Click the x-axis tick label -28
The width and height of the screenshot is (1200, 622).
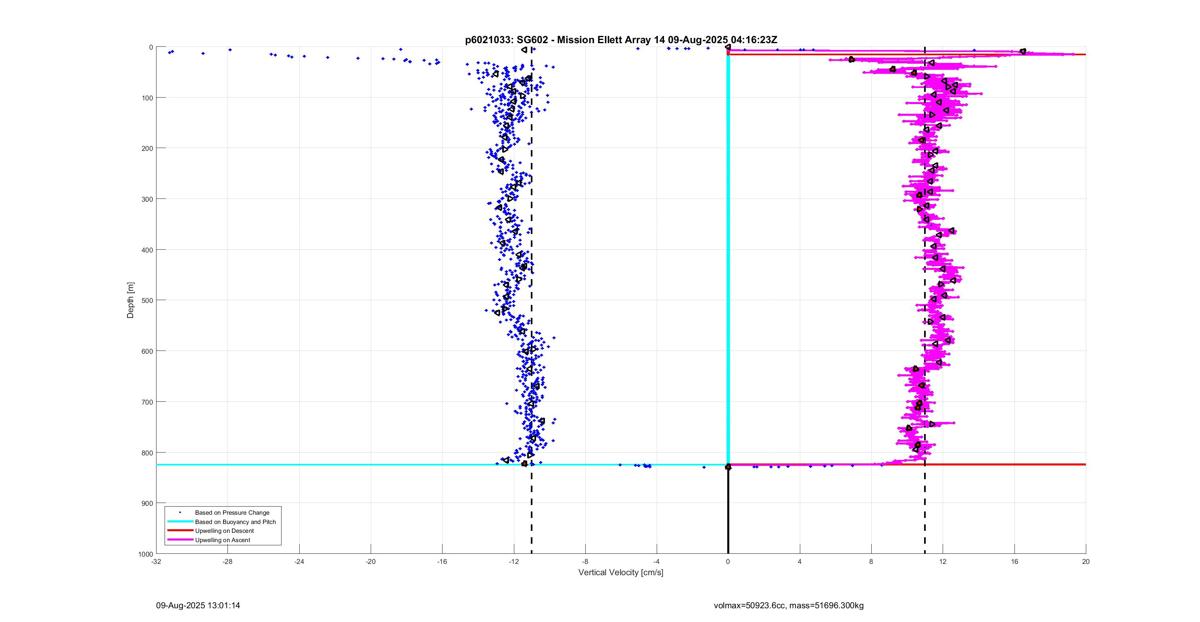point(227,561)
